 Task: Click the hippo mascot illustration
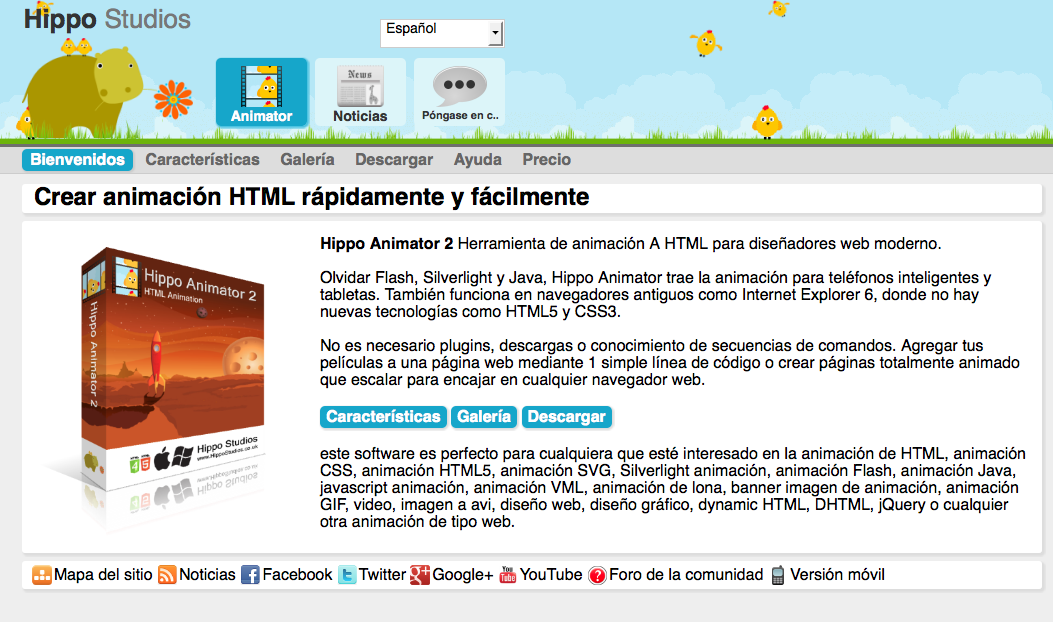click(86, 93)
